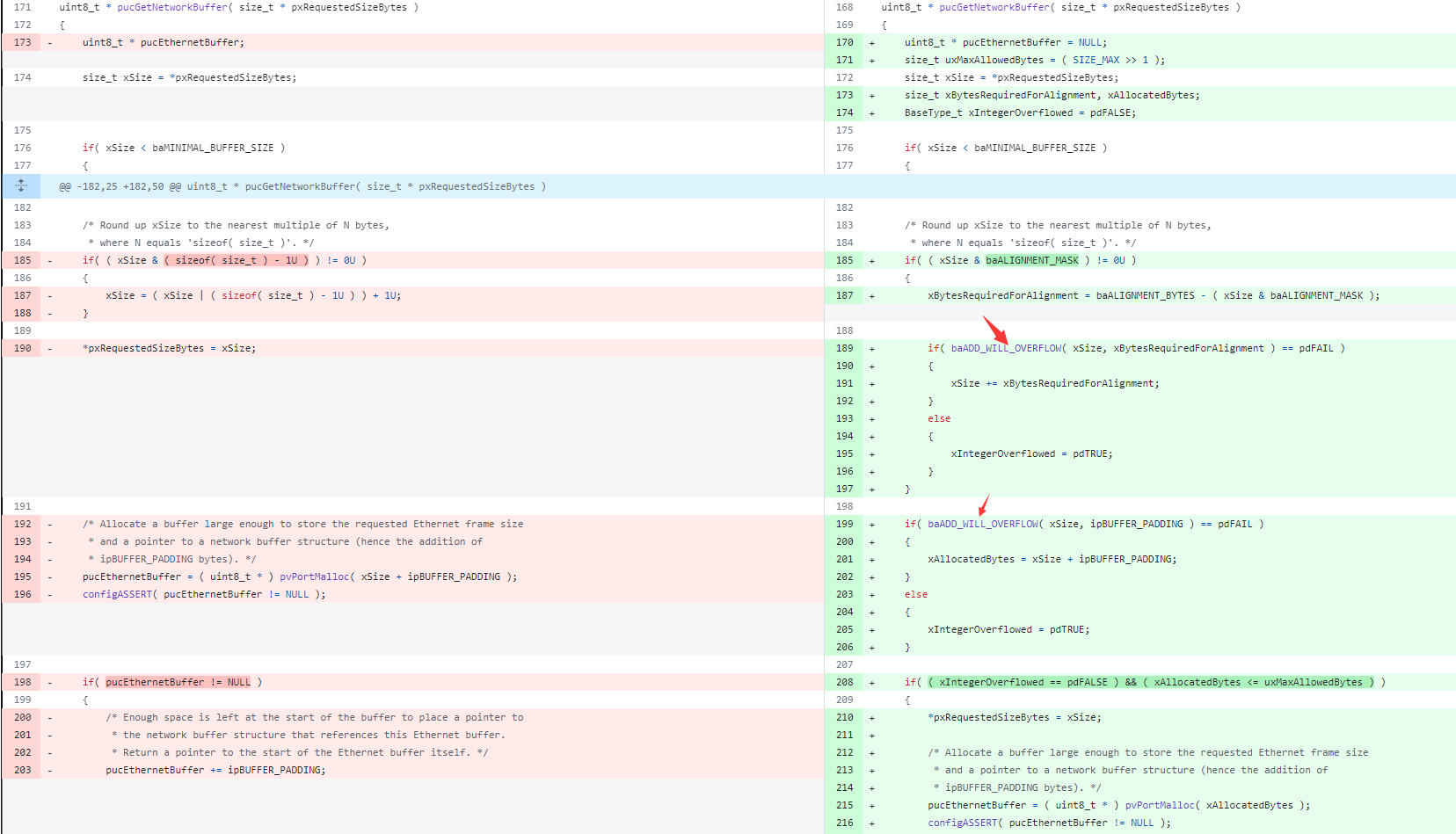Viewport: 1456px width, 834px height.
Task: Click added line number 199
Action: pyautogui.click(x=844, y=524)
